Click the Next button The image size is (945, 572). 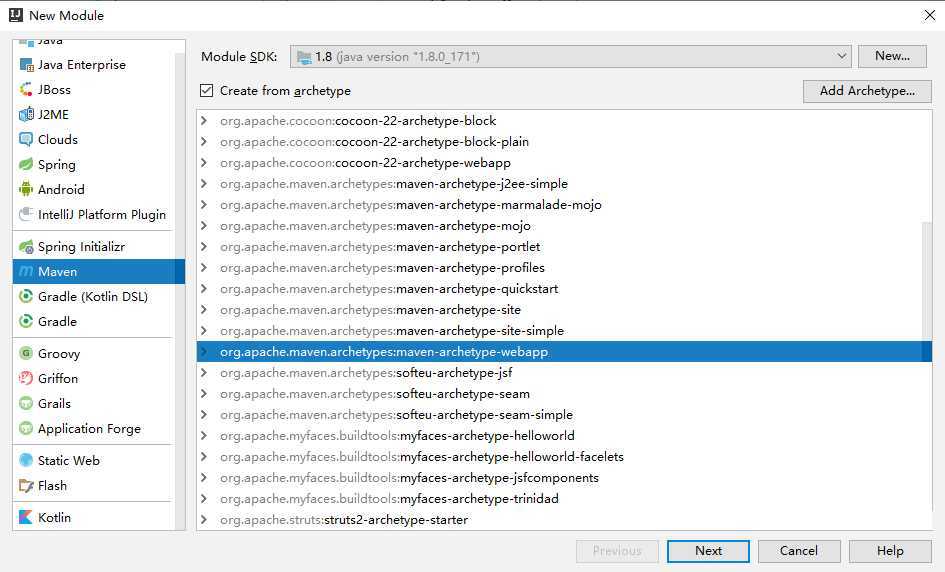[x=708, y=551]
